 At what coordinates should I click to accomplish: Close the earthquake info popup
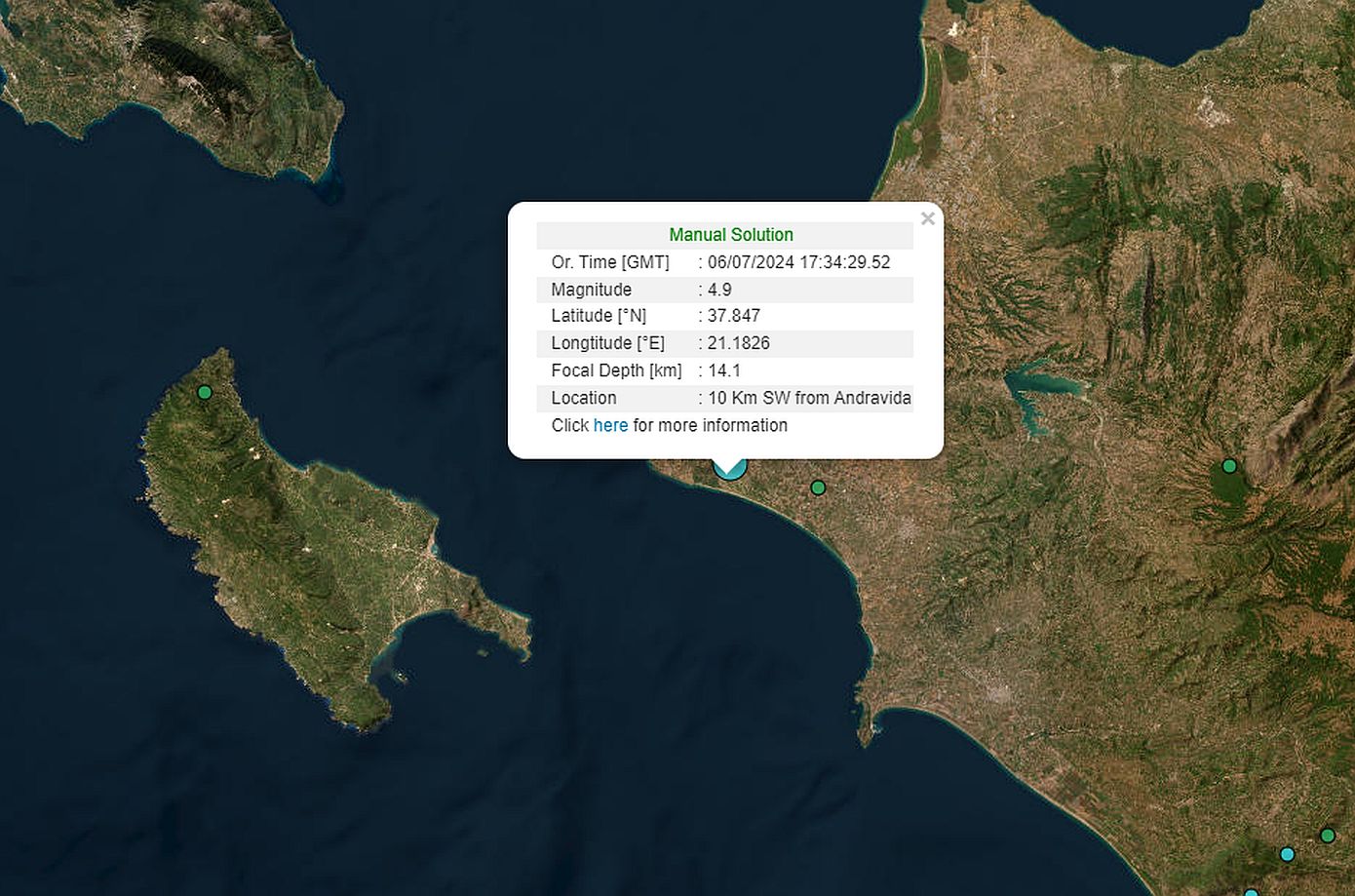click(927, 219)
